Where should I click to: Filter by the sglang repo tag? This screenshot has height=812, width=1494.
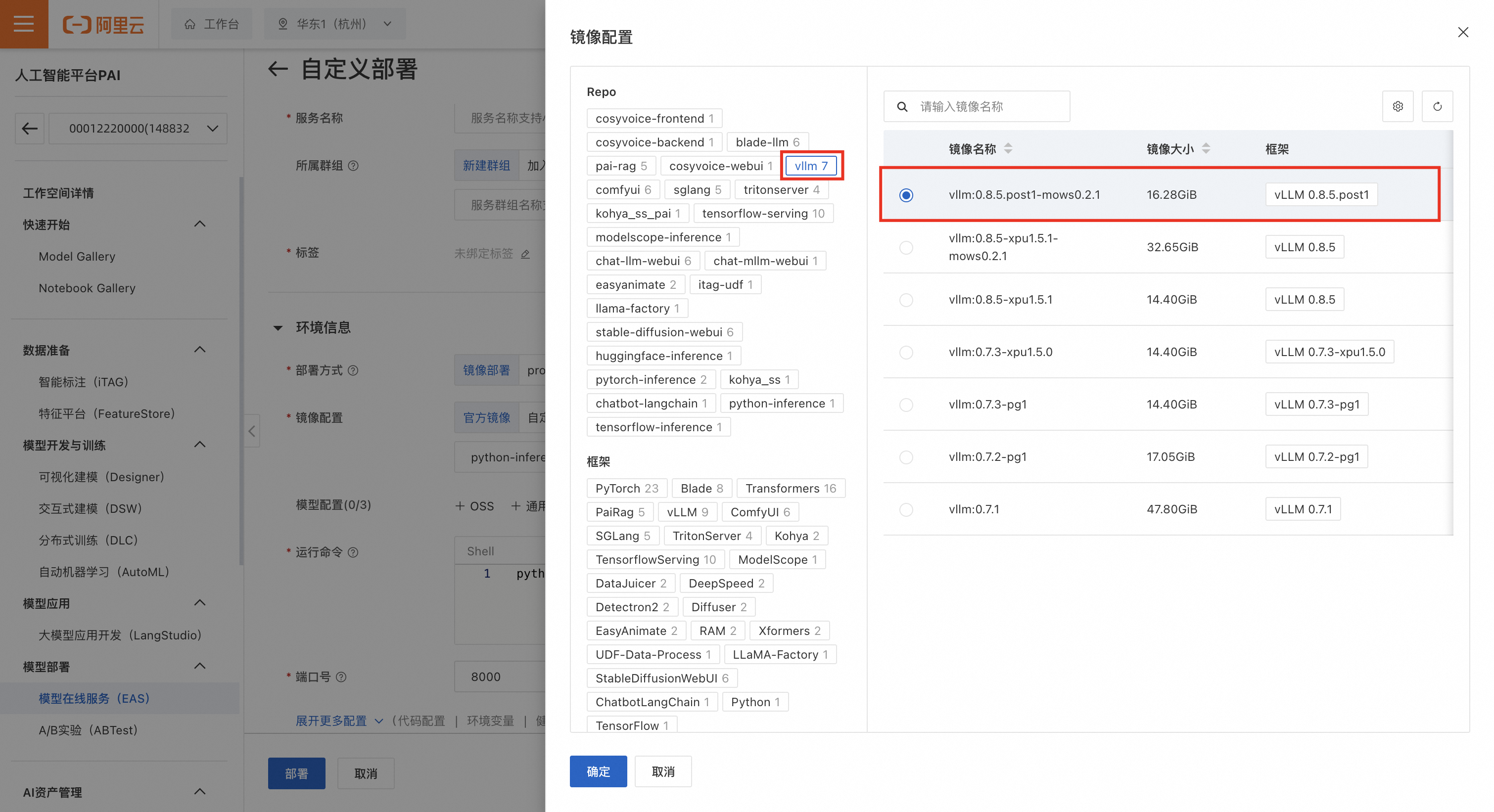coord(697,189)
